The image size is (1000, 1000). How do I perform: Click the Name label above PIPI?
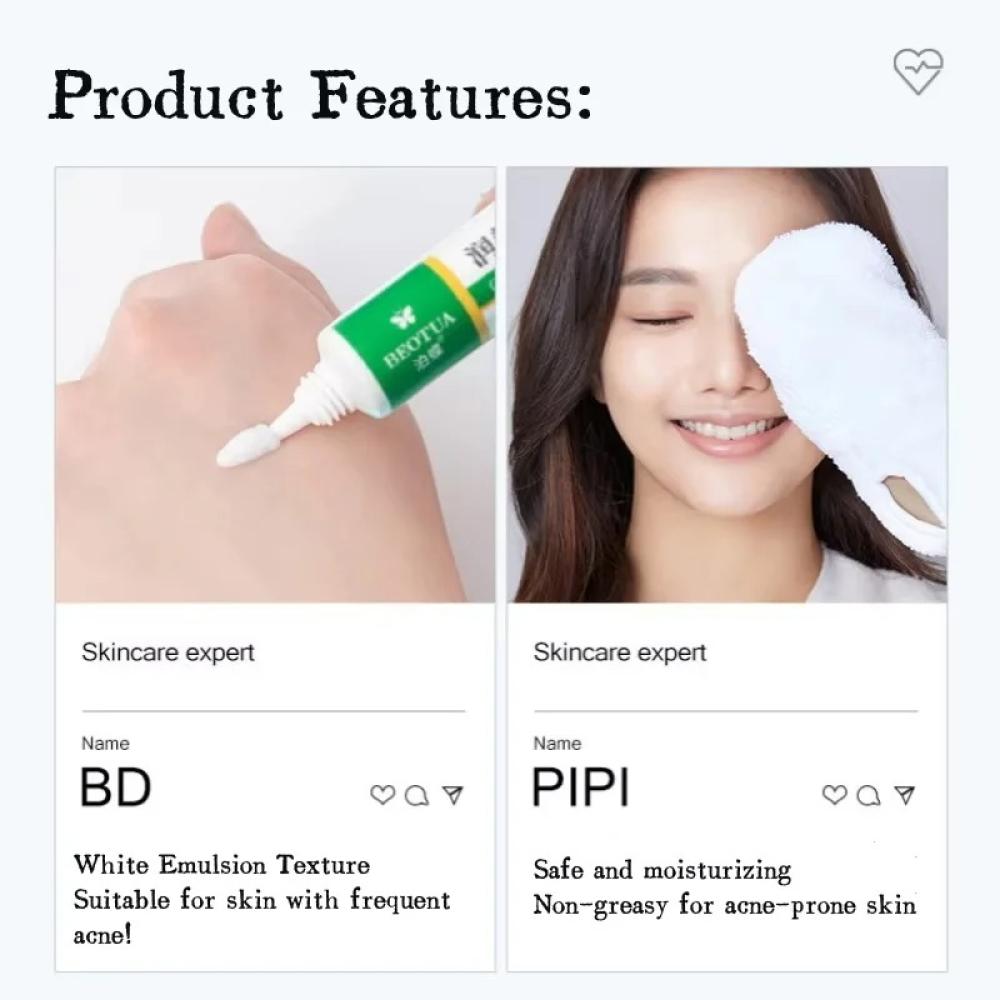pos(557,744)
